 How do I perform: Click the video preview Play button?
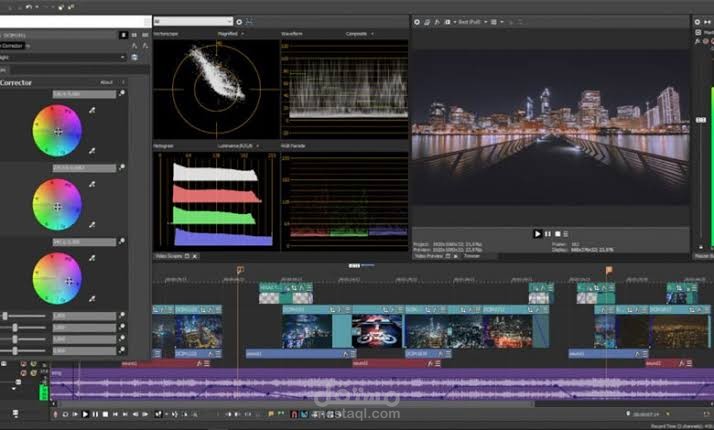click(537, 234)
